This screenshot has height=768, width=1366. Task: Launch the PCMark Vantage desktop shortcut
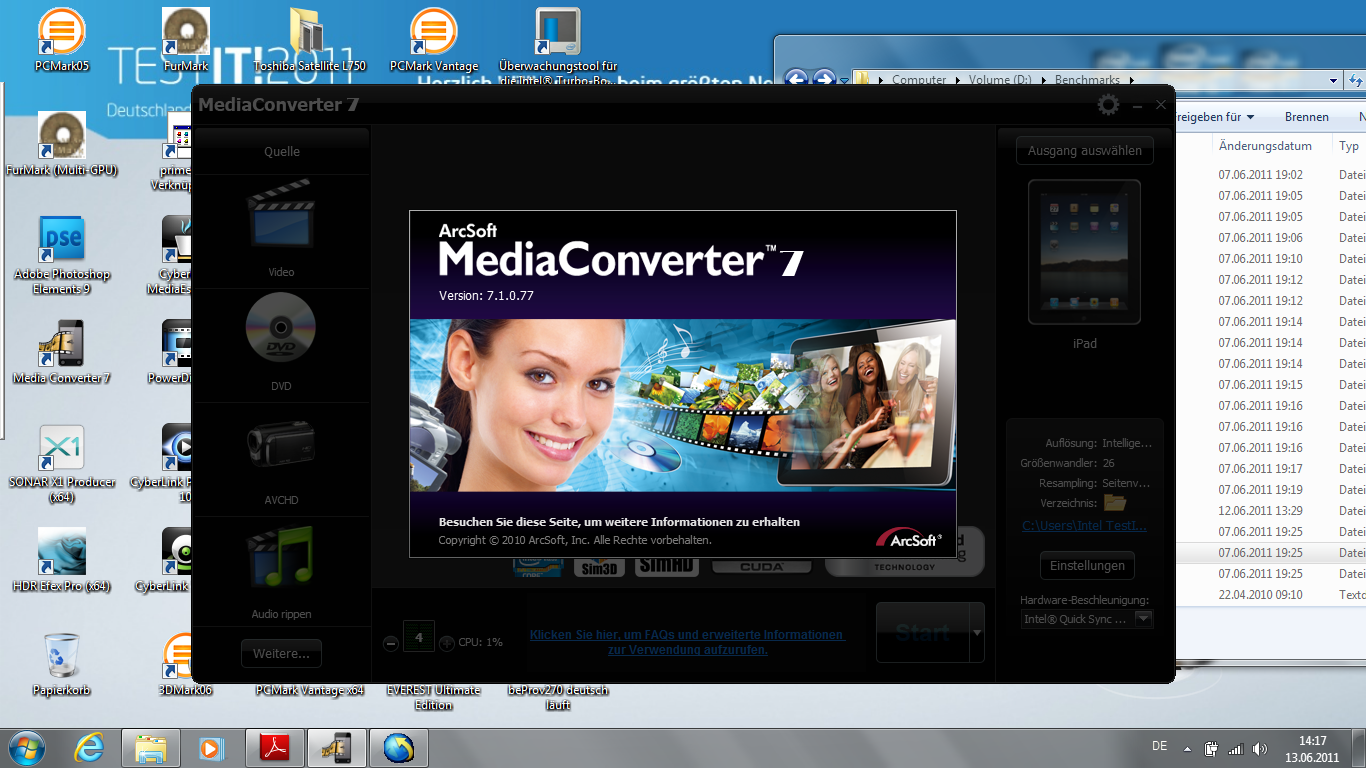[x=434, y=42]
